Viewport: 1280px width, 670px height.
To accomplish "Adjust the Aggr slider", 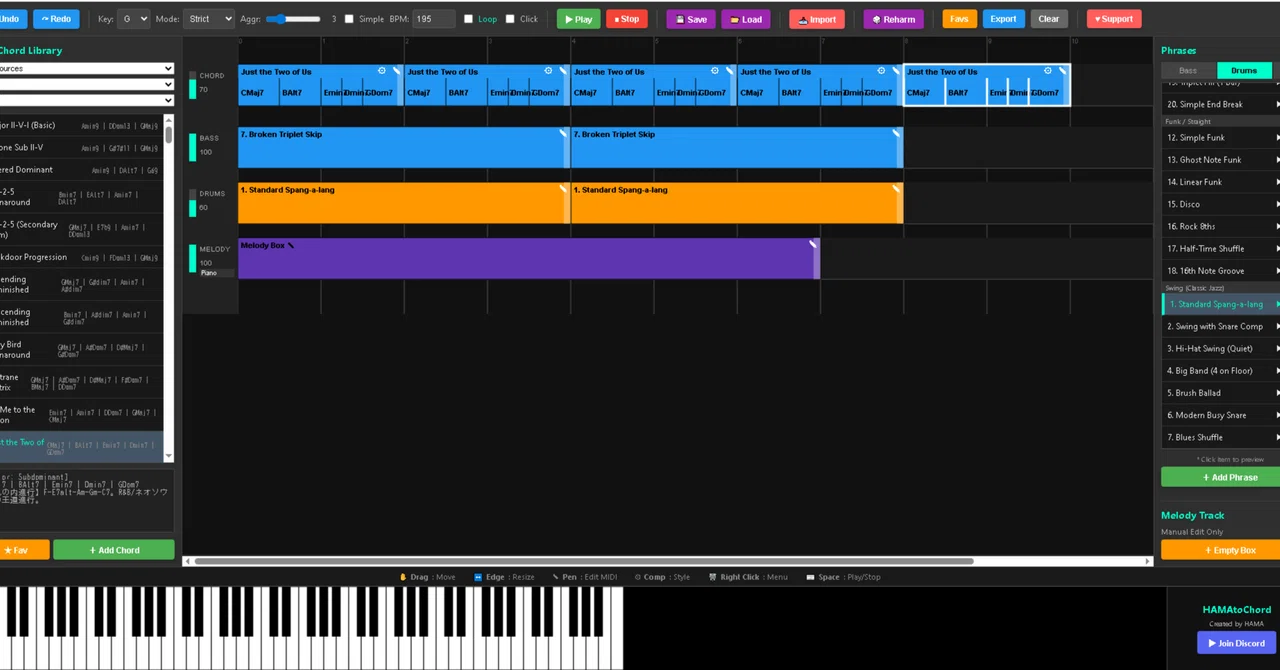I will click(293, 19).
